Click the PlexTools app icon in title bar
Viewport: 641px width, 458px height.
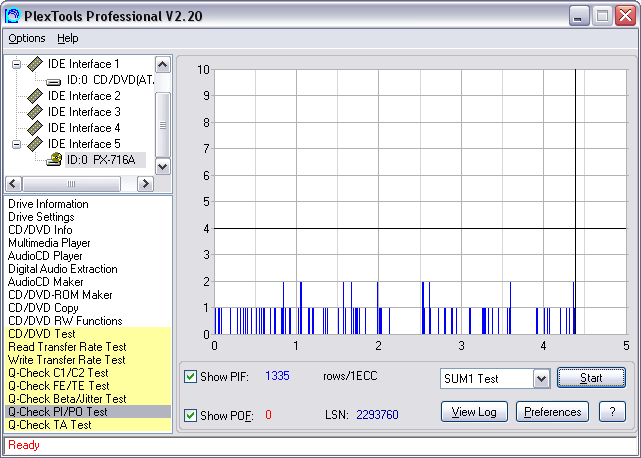pyautogui.click(x=13, y=16)
